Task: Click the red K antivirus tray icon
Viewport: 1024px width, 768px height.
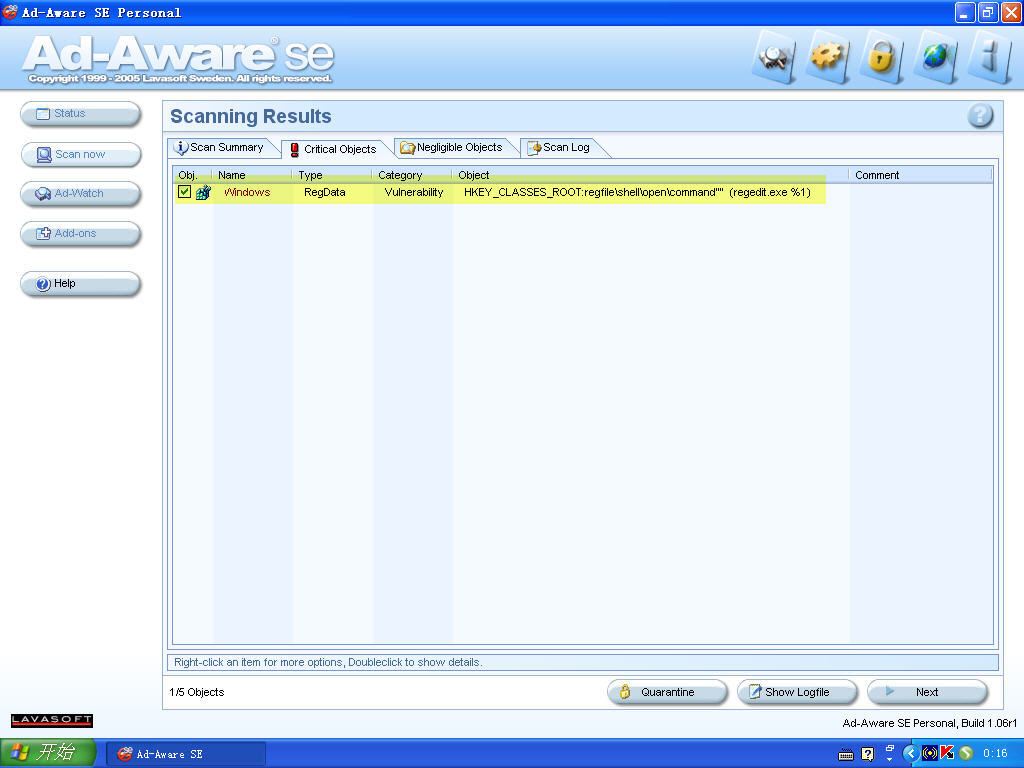Action: (x=947, y=754)
